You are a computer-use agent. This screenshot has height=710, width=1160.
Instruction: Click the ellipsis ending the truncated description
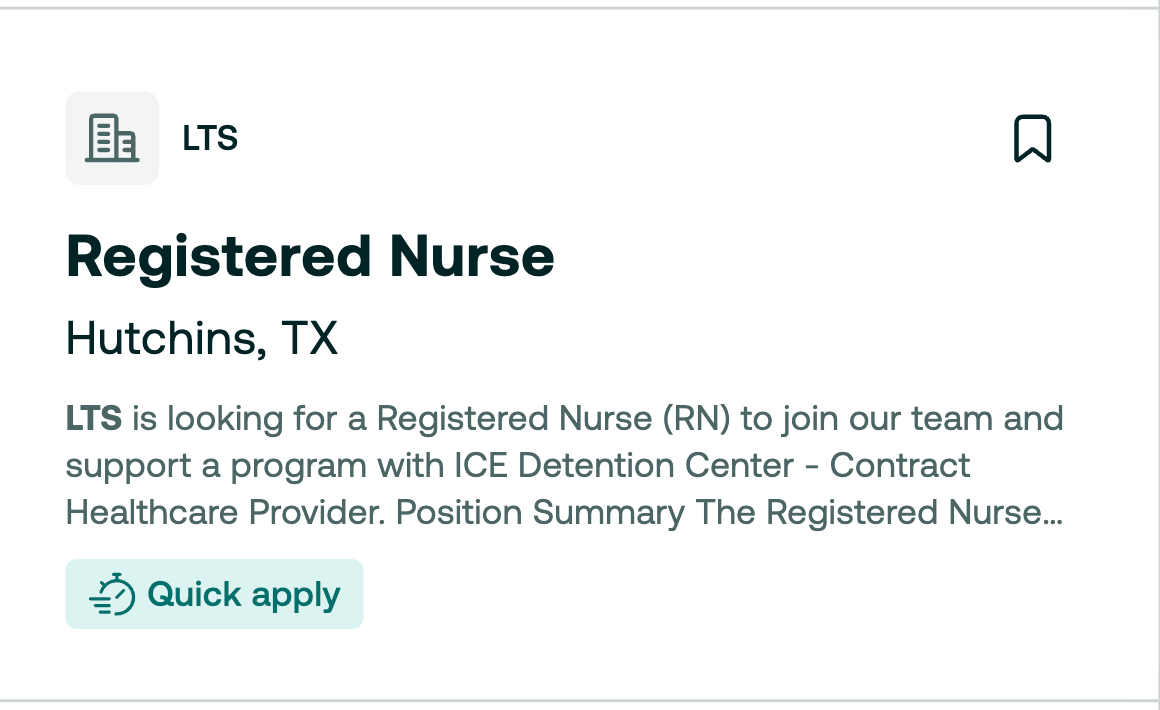pyautogui.click(x=1053, y=514)
